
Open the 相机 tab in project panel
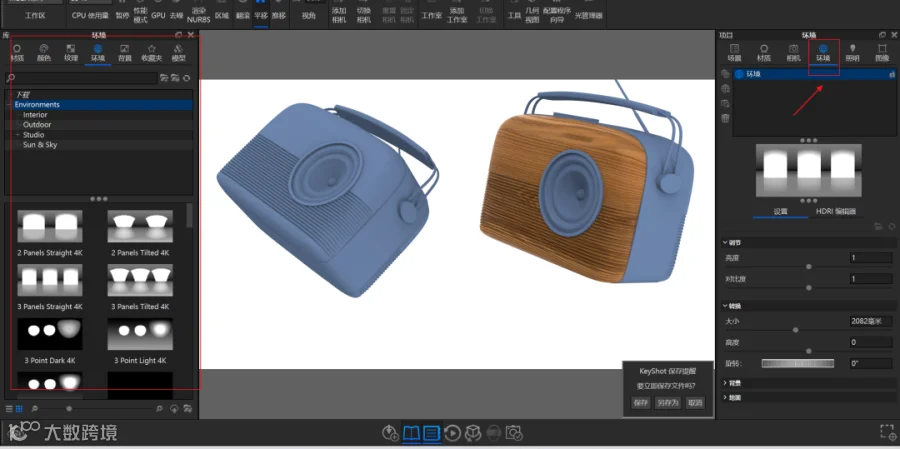tap(793, 53)
